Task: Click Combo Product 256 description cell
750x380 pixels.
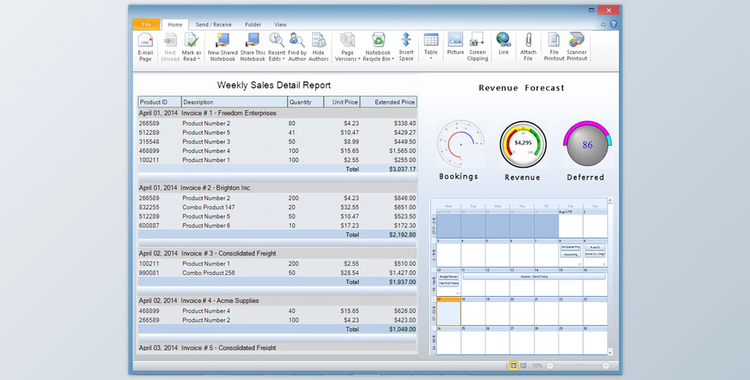Action: (x=209, y=273)
